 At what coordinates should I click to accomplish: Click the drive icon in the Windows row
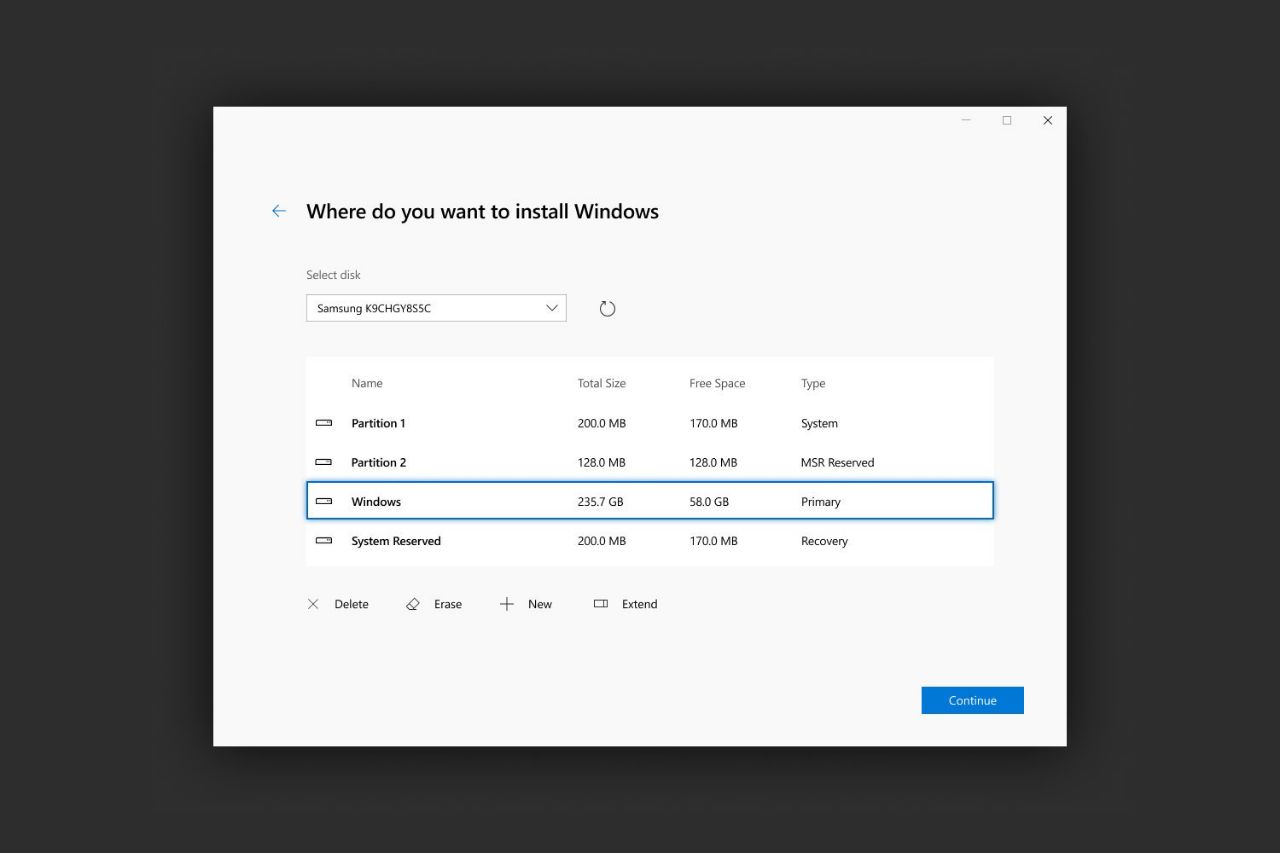click(323, 501)
